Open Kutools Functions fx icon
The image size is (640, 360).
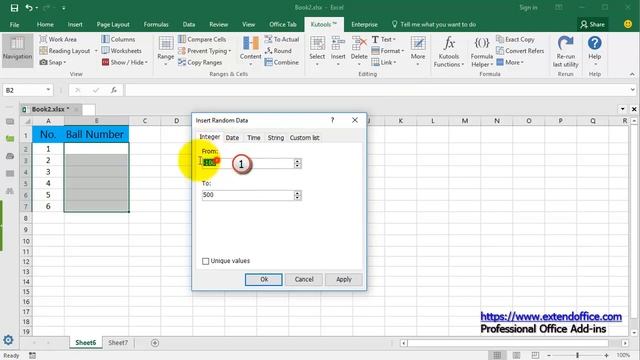[449, 43]
